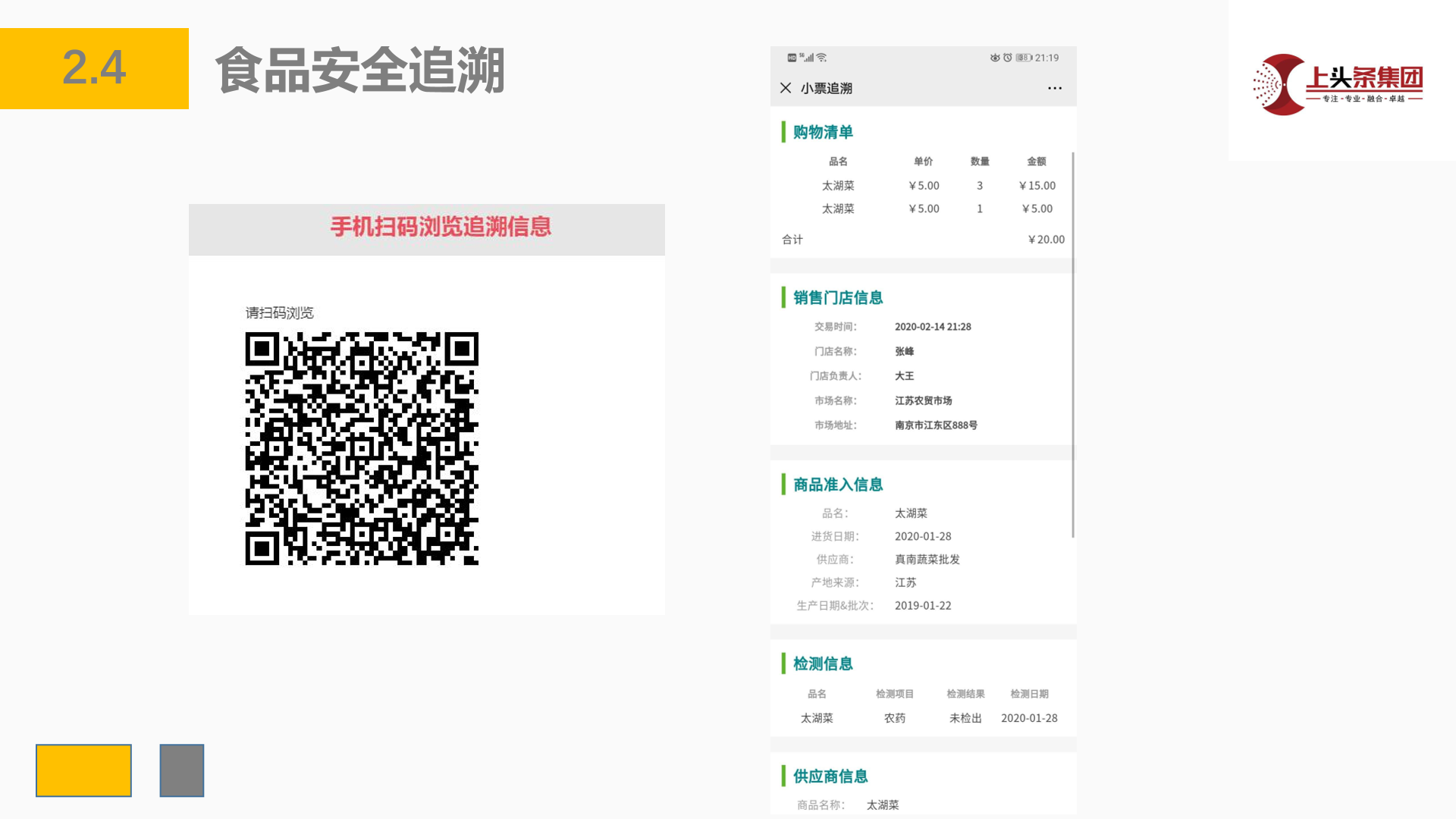Click the production date 2019-01-22
Image resolution: width=1456 pixels, height=819 pixels.
[923, 605]
